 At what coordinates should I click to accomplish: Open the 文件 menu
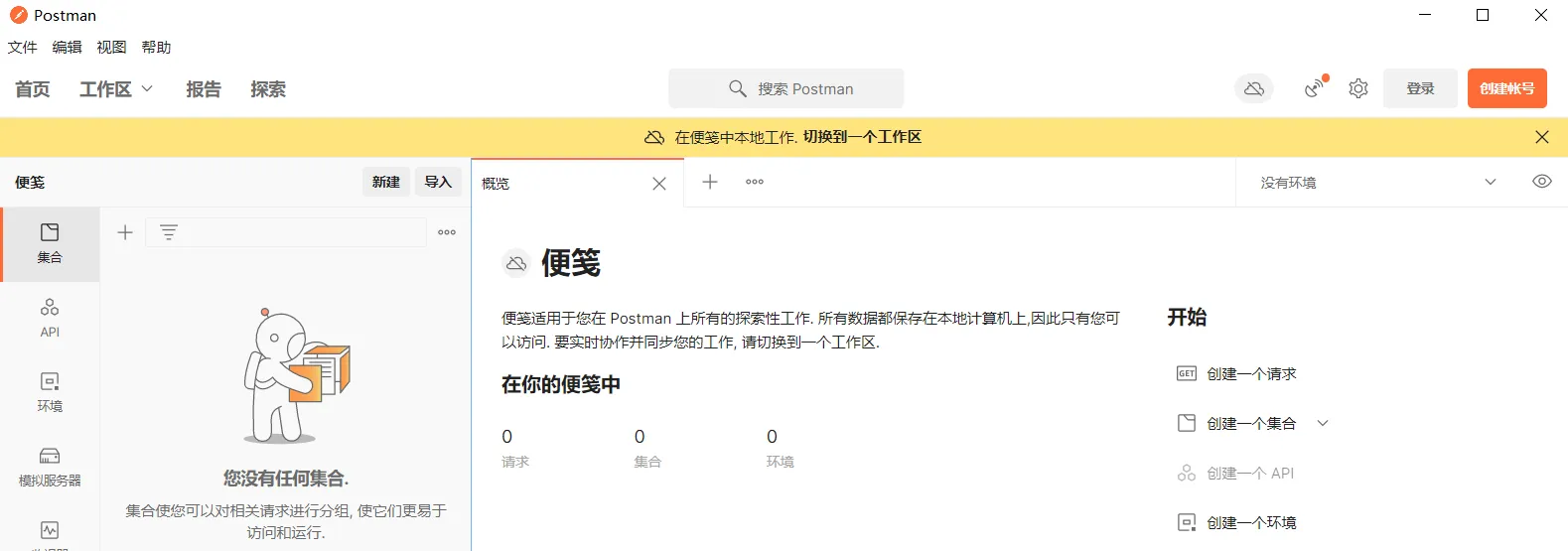[x=23, y=47]
